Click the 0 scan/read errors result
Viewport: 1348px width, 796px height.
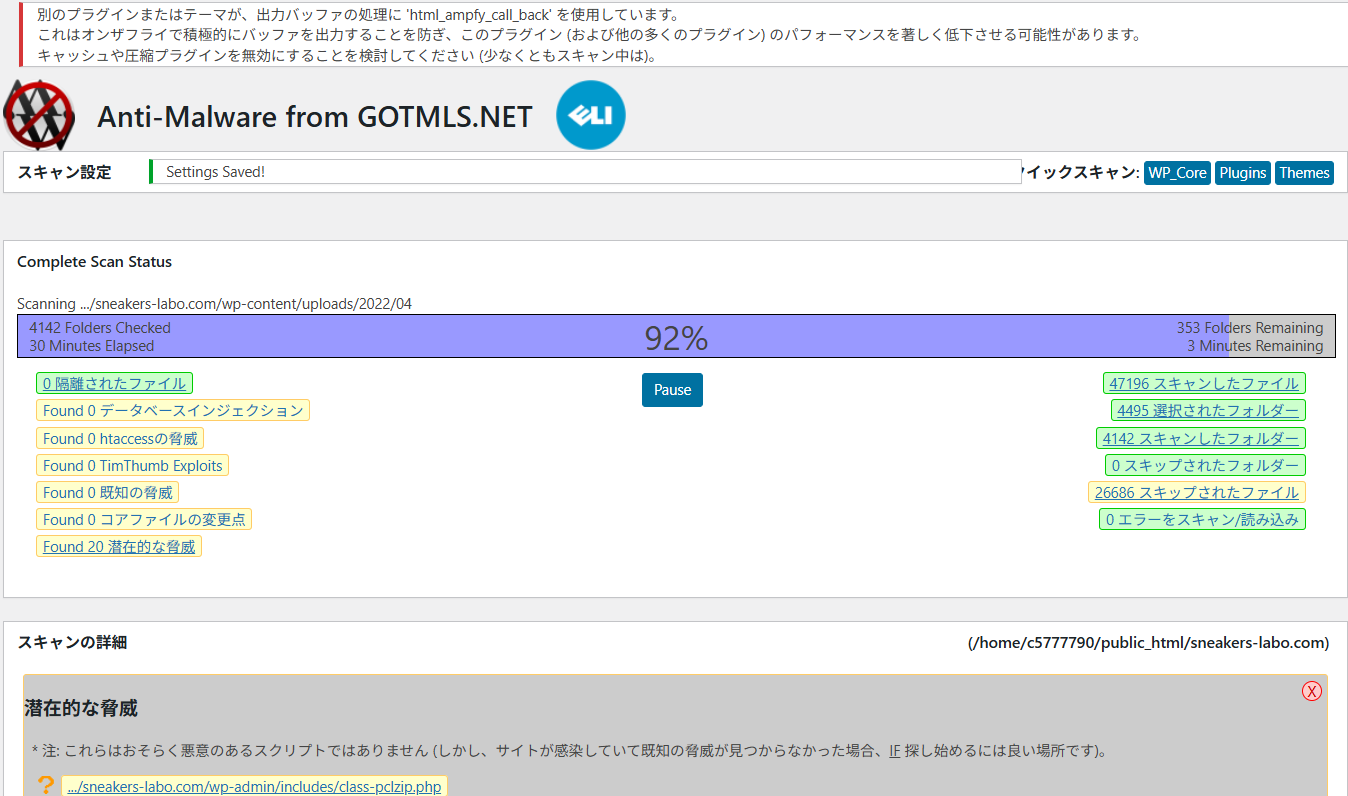(1202, 519)
